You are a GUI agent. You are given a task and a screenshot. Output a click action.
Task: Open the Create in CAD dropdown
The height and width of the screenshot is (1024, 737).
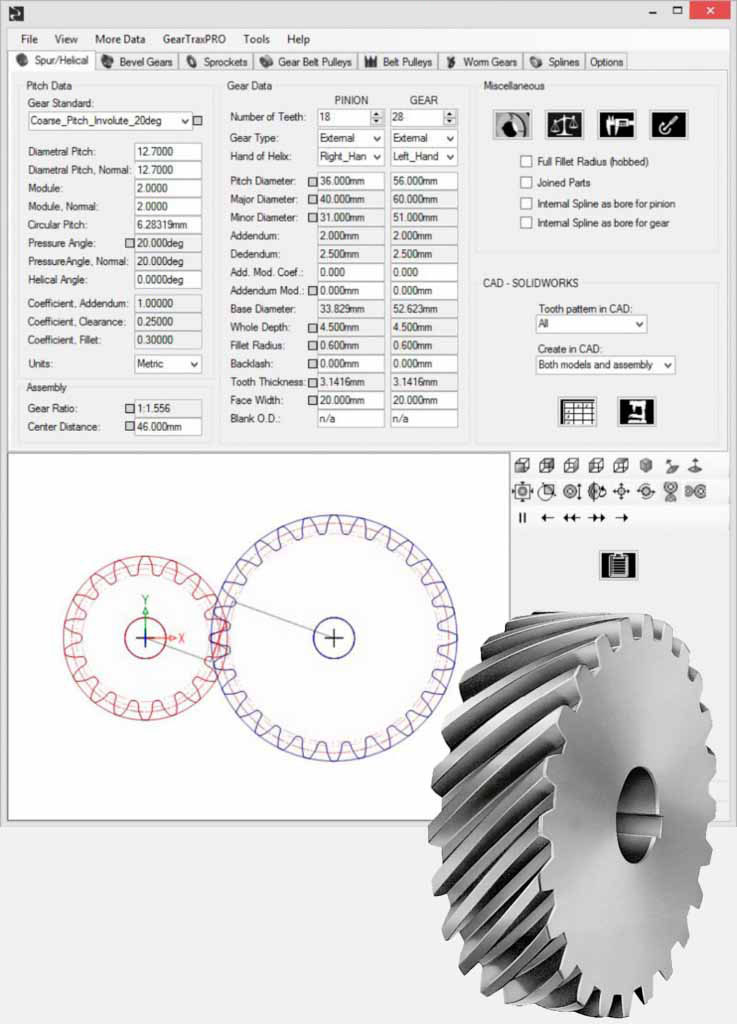(667, 365)
